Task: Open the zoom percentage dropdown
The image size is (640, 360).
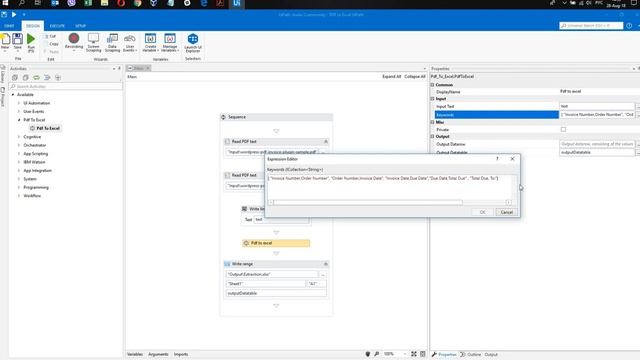Action: pyautogui.click(x=405, y=354)
